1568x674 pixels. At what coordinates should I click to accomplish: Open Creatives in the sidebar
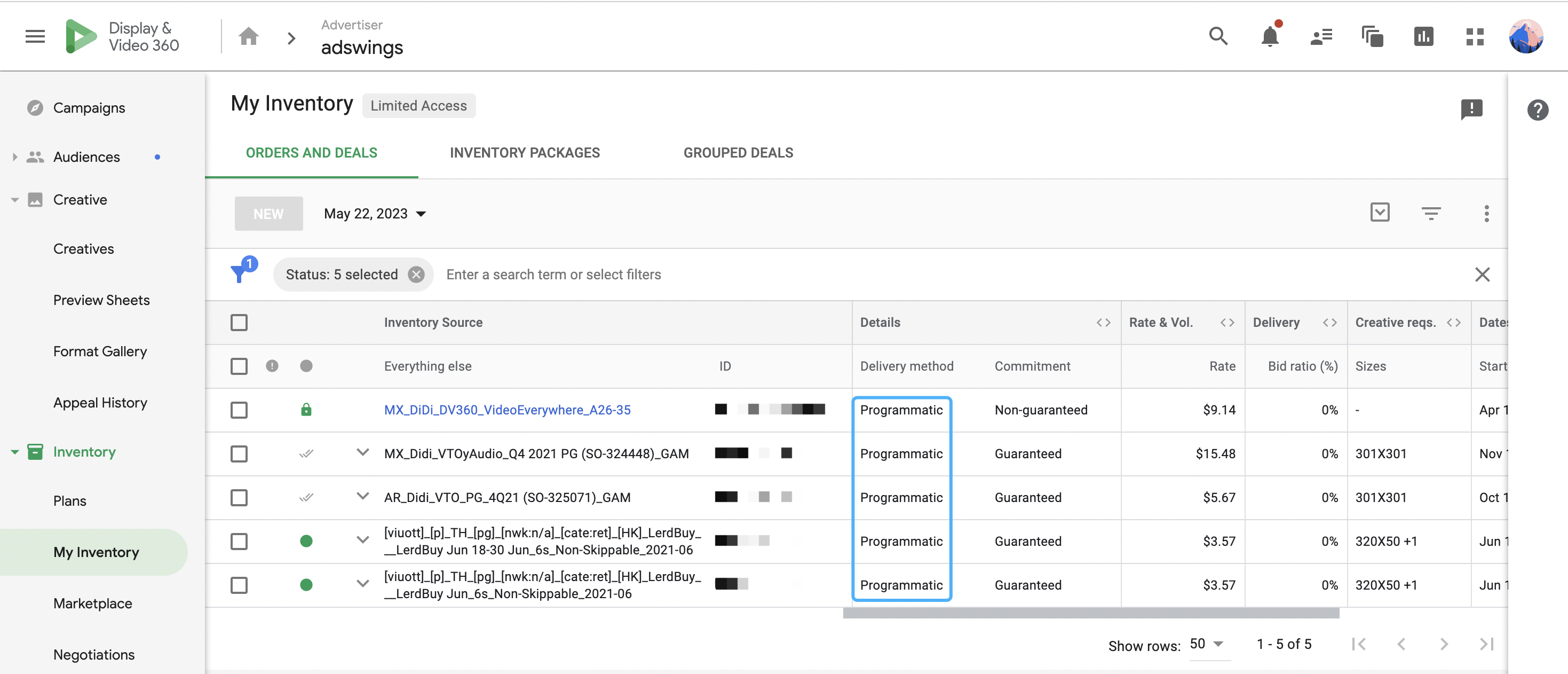tap(83, 249)
